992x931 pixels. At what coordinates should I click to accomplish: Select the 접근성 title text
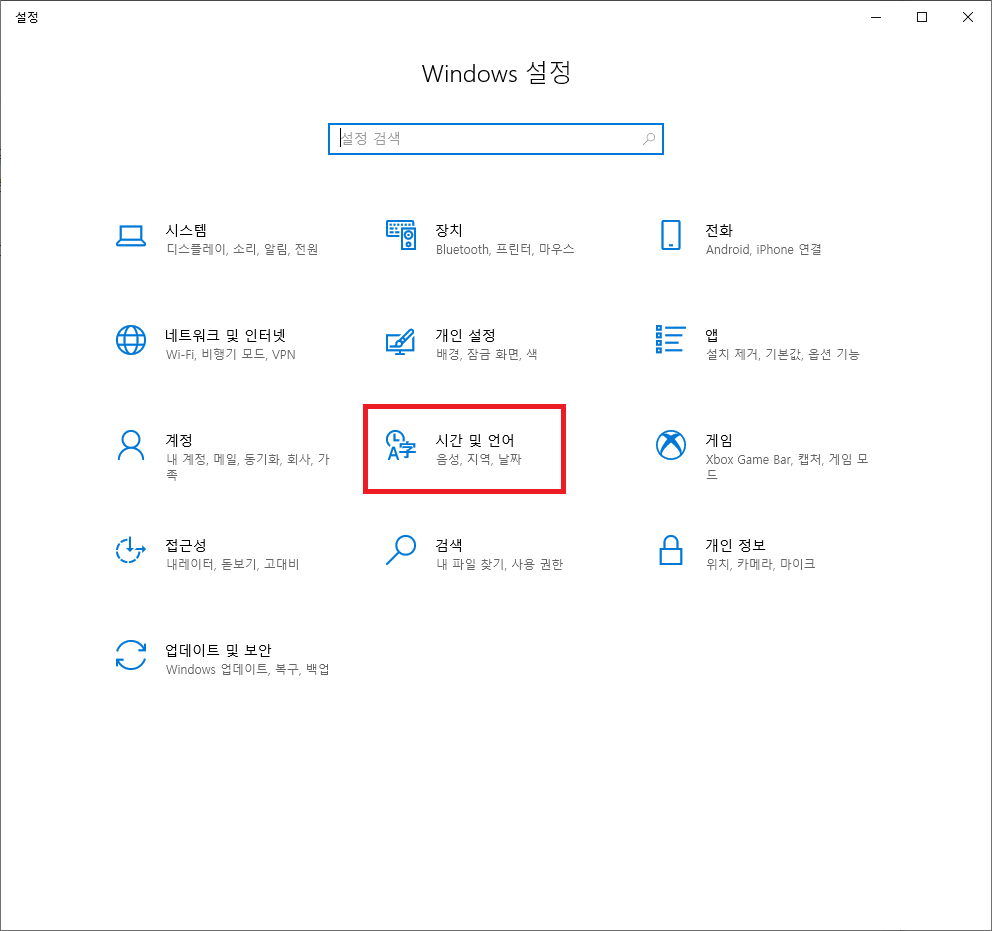186,545
